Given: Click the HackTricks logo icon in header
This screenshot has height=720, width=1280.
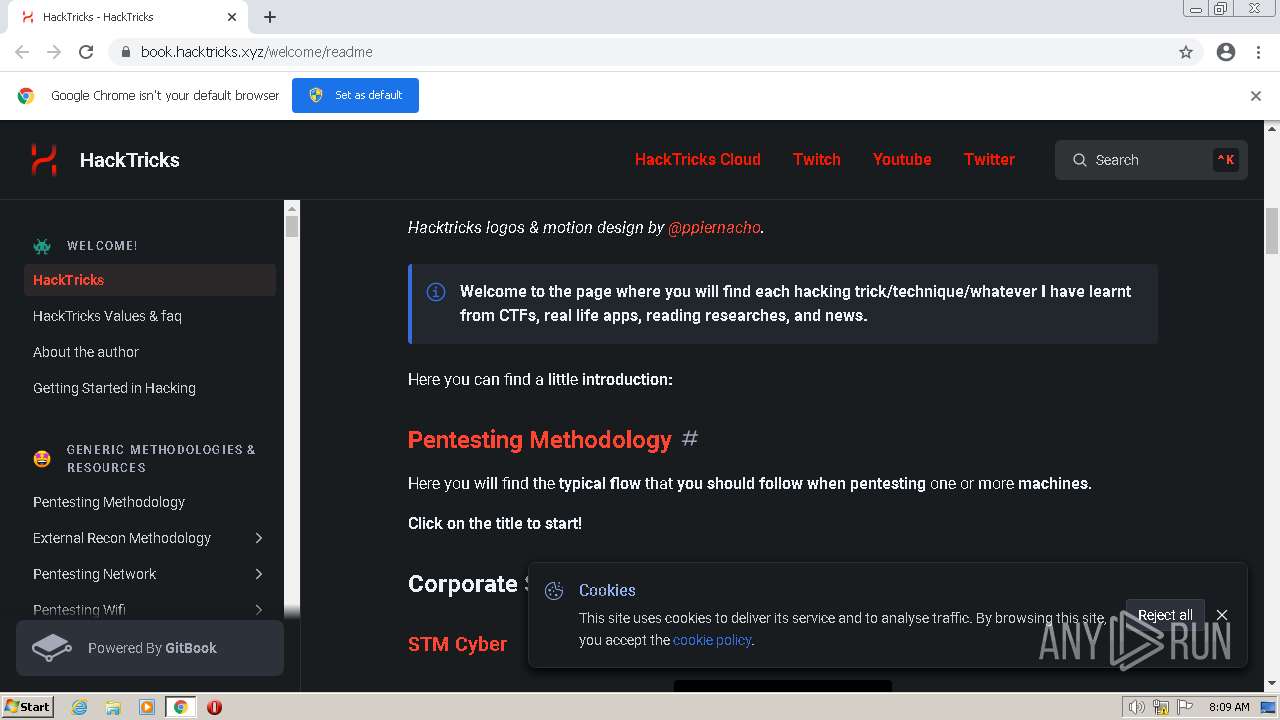Looking at the screenshot, I should pos(44,159).
